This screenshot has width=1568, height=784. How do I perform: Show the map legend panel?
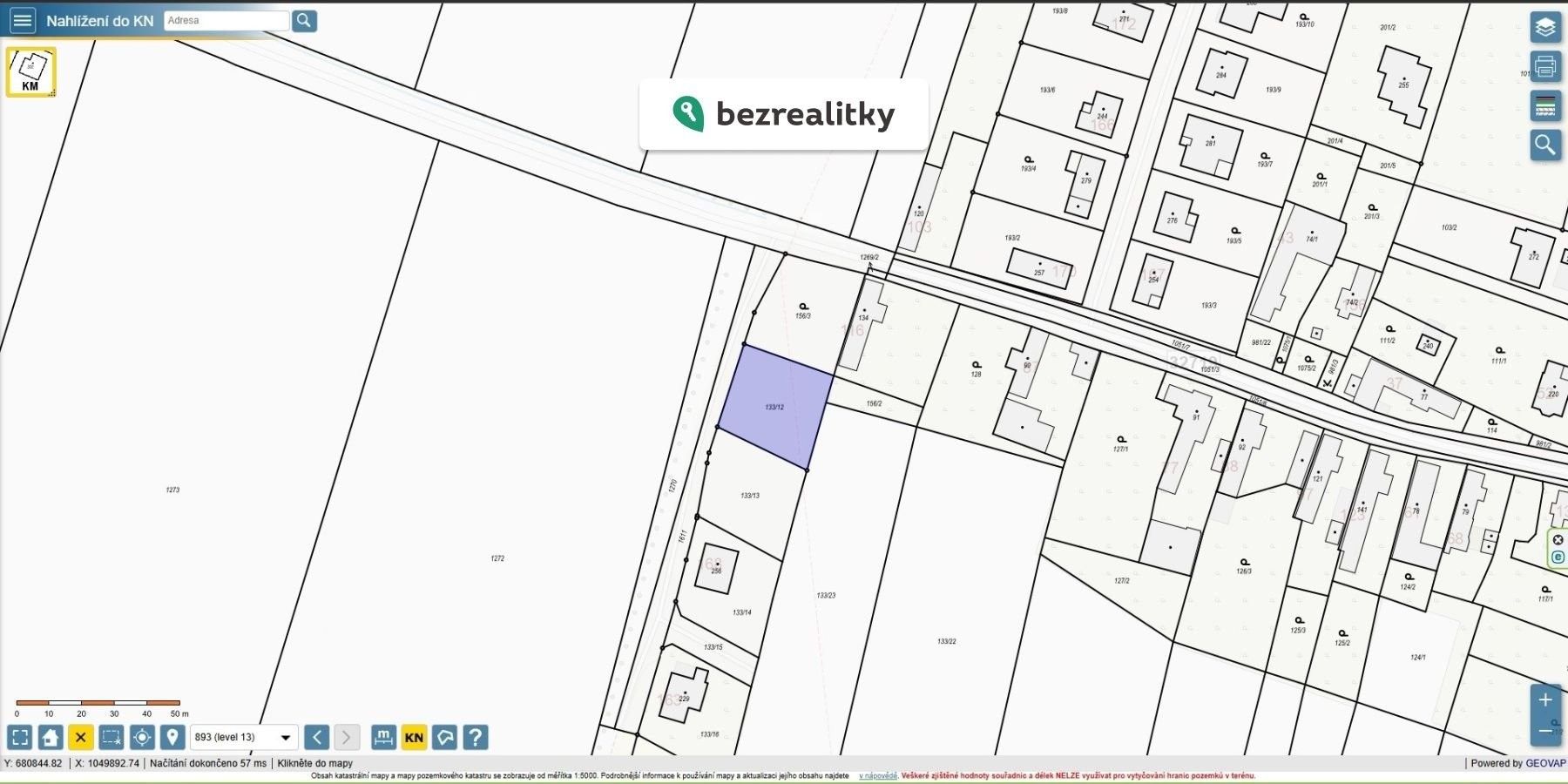1545,106
